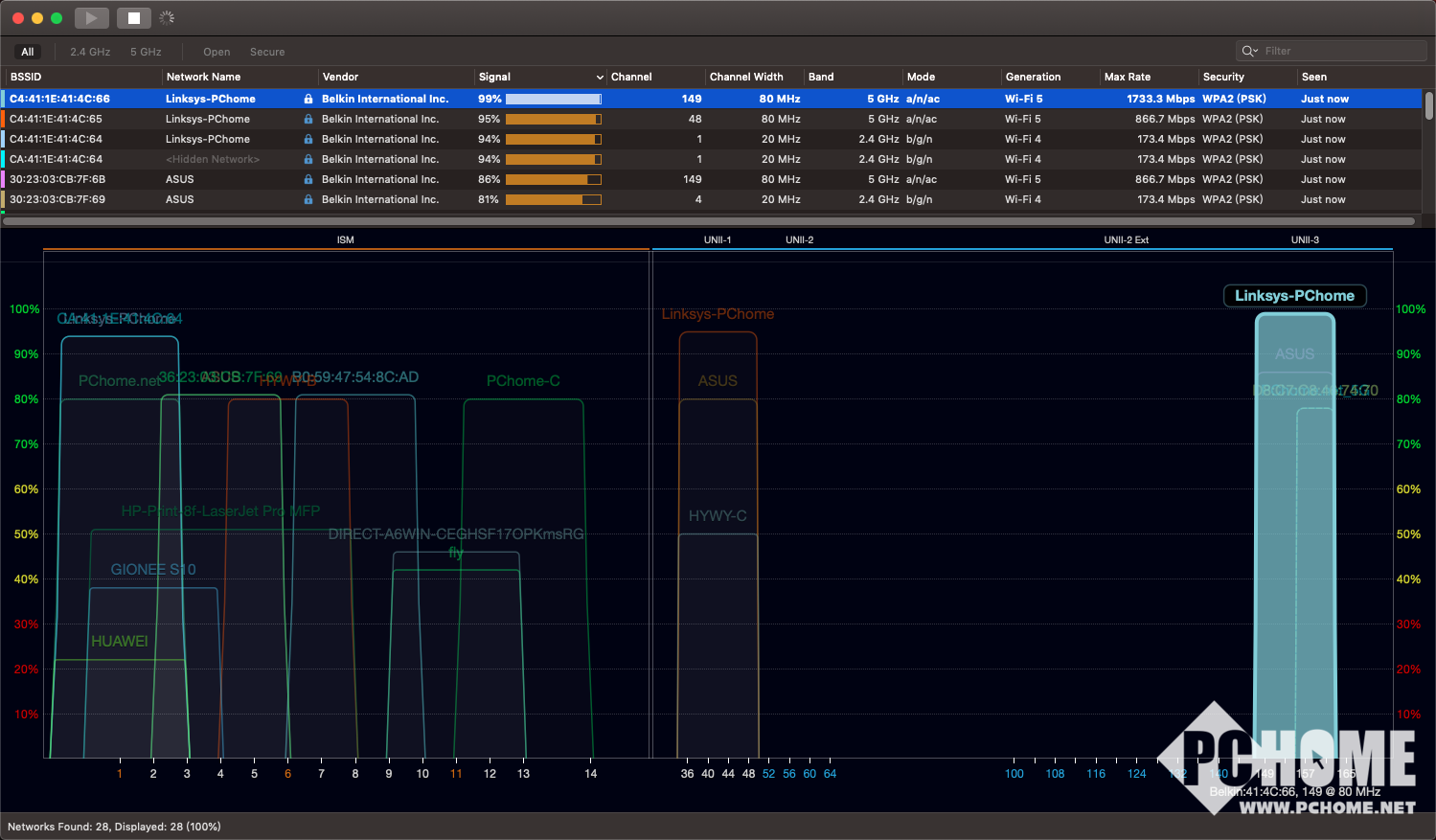The height and width of the screenshot is (840, 1436).
Task: Select the row with BSSID C4:41:1E:41:4C:66
Action: 712,99
